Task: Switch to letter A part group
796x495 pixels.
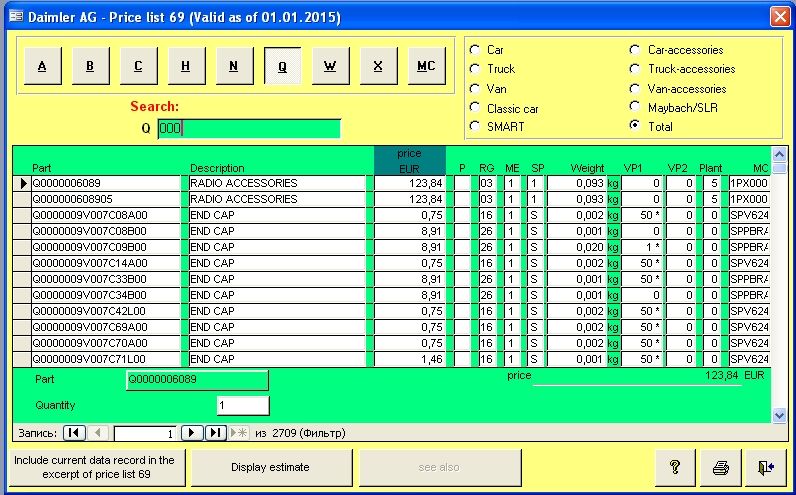Action: click(x=42, y=66)
